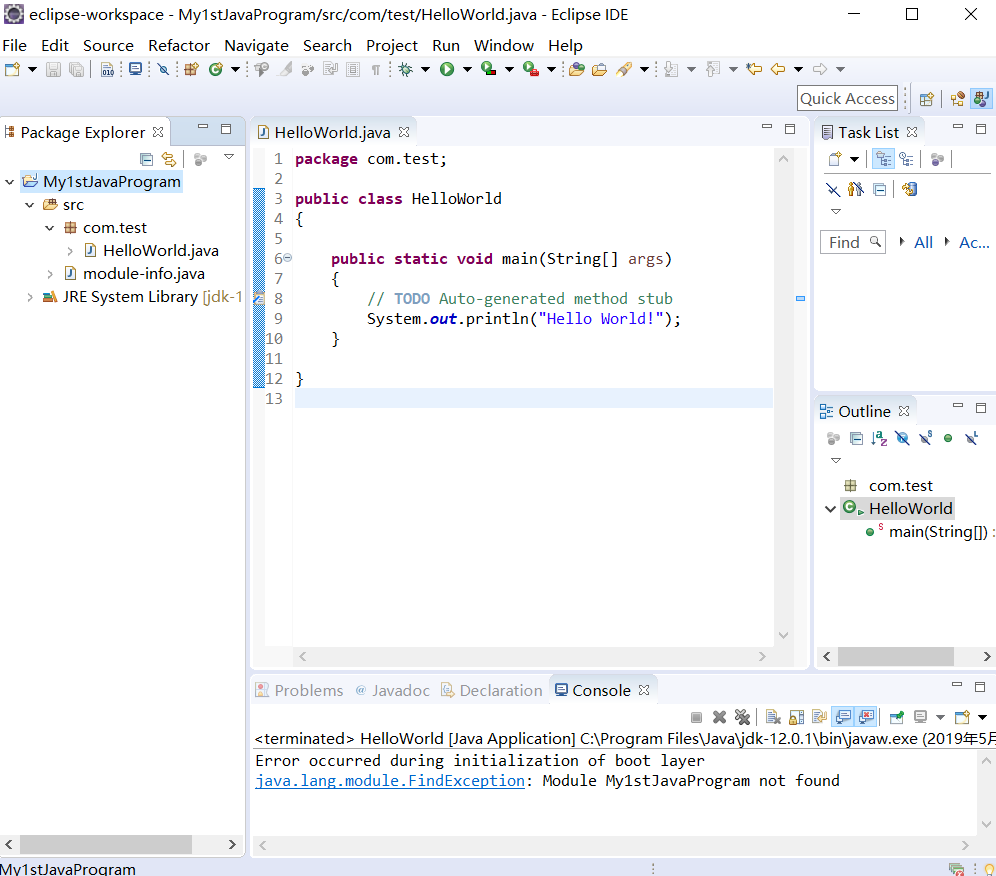Click the Back navigation arrow icon
Screen dimensions: 996x876
(x=778, y=69)
